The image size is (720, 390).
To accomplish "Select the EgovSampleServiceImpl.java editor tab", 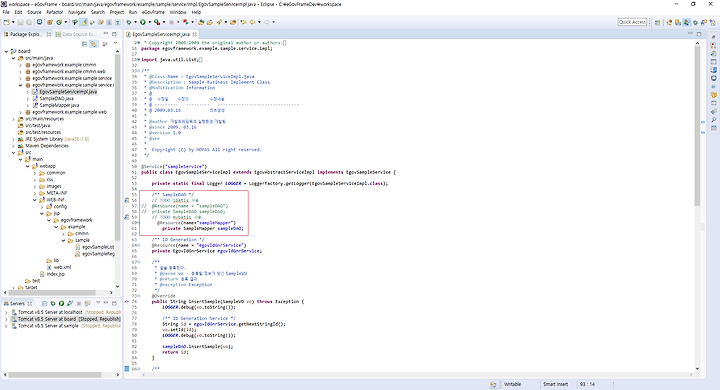I will tap(161, 34).
